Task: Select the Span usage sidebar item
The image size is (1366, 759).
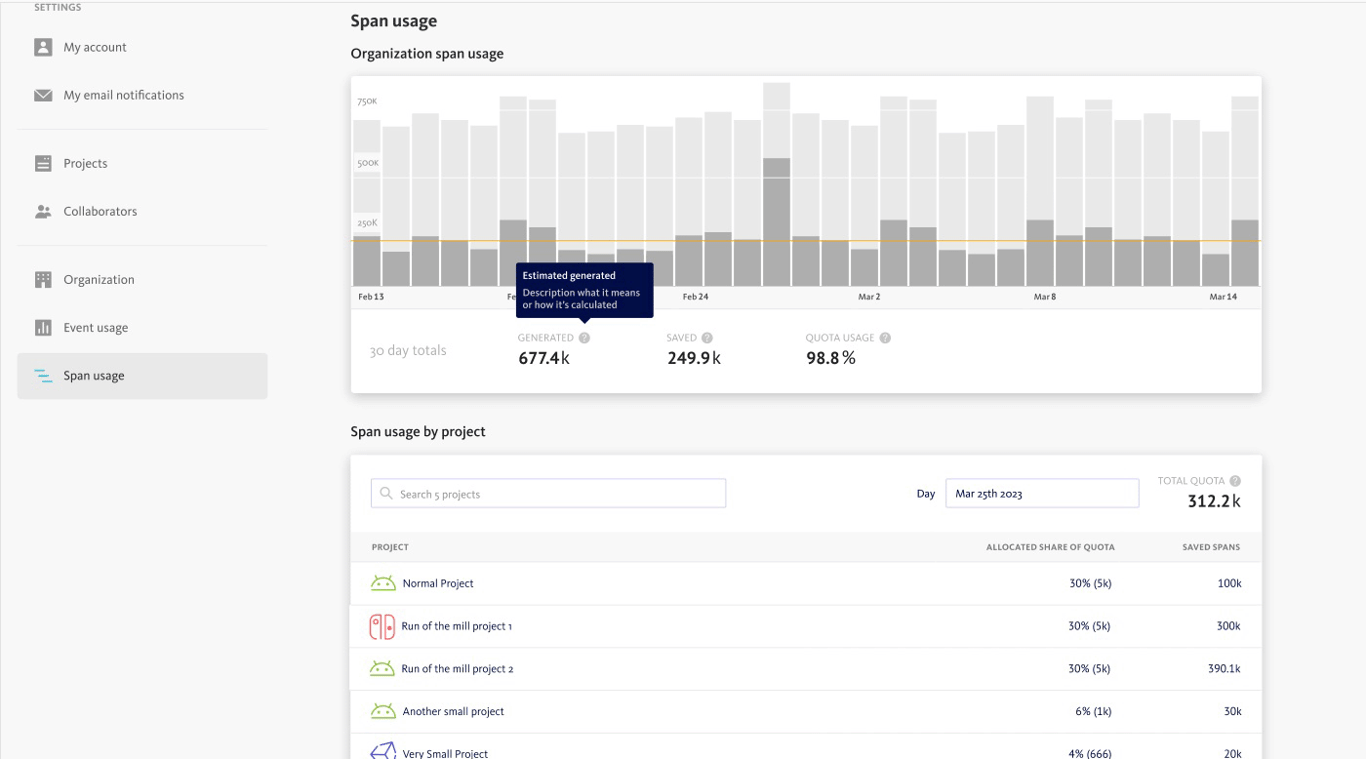Action: click(94, 376)
